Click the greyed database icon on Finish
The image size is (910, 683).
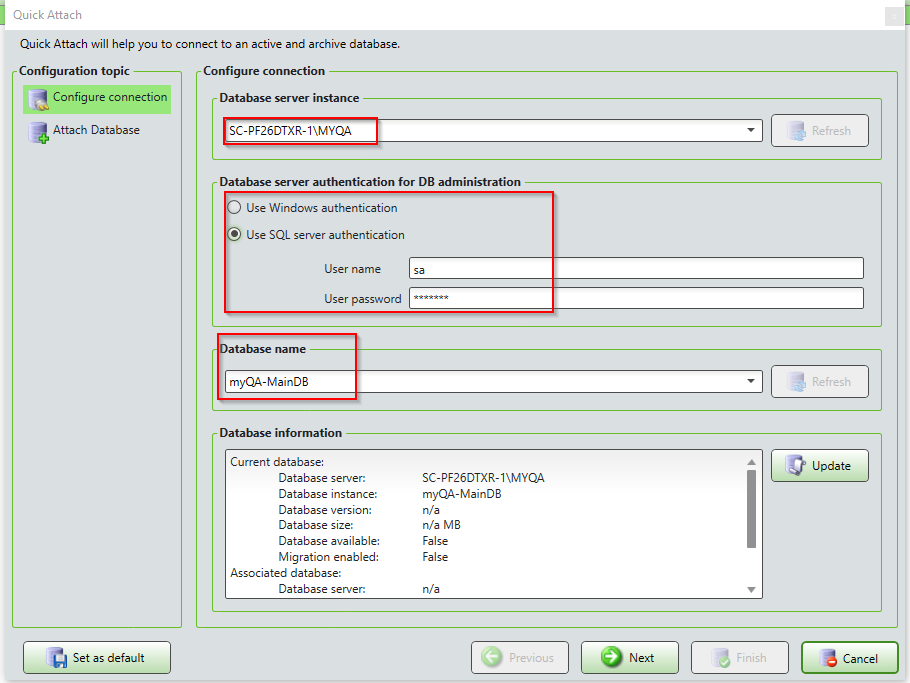[720, 658]
